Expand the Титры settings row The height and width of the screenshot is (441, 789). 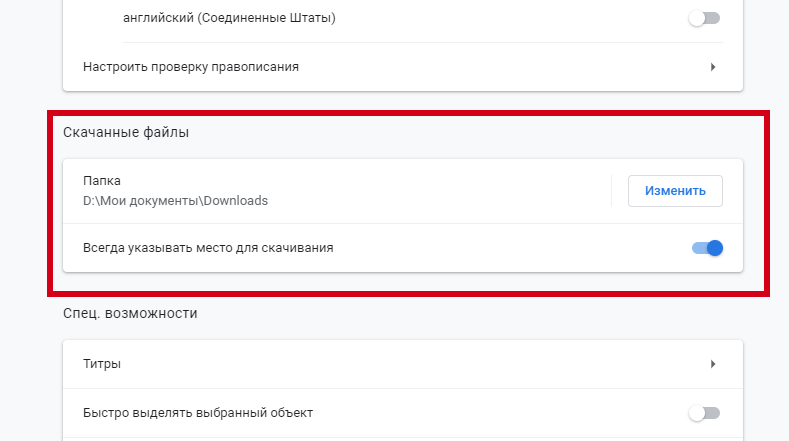pos(400,364)
